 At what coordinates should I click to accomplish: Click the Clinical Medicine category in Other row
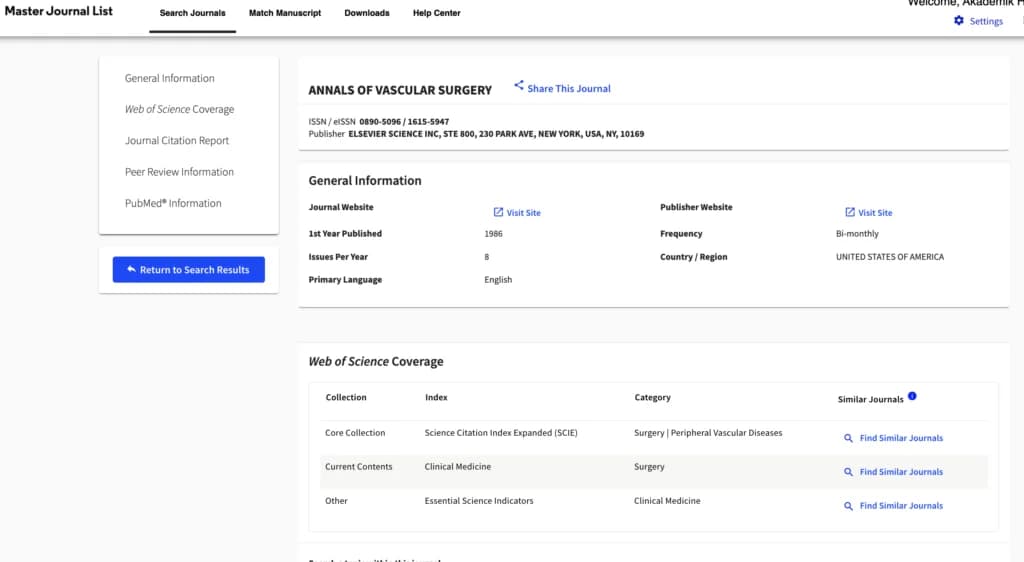(x=667, y=501)
